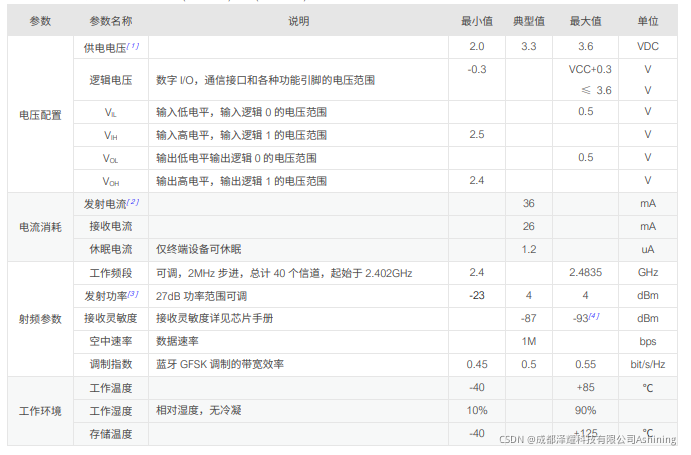Select the 蓝牙 GFSK 调制的带宽效率 description
Viewport: 691px width, 455px height.
(x=219, y=364)
